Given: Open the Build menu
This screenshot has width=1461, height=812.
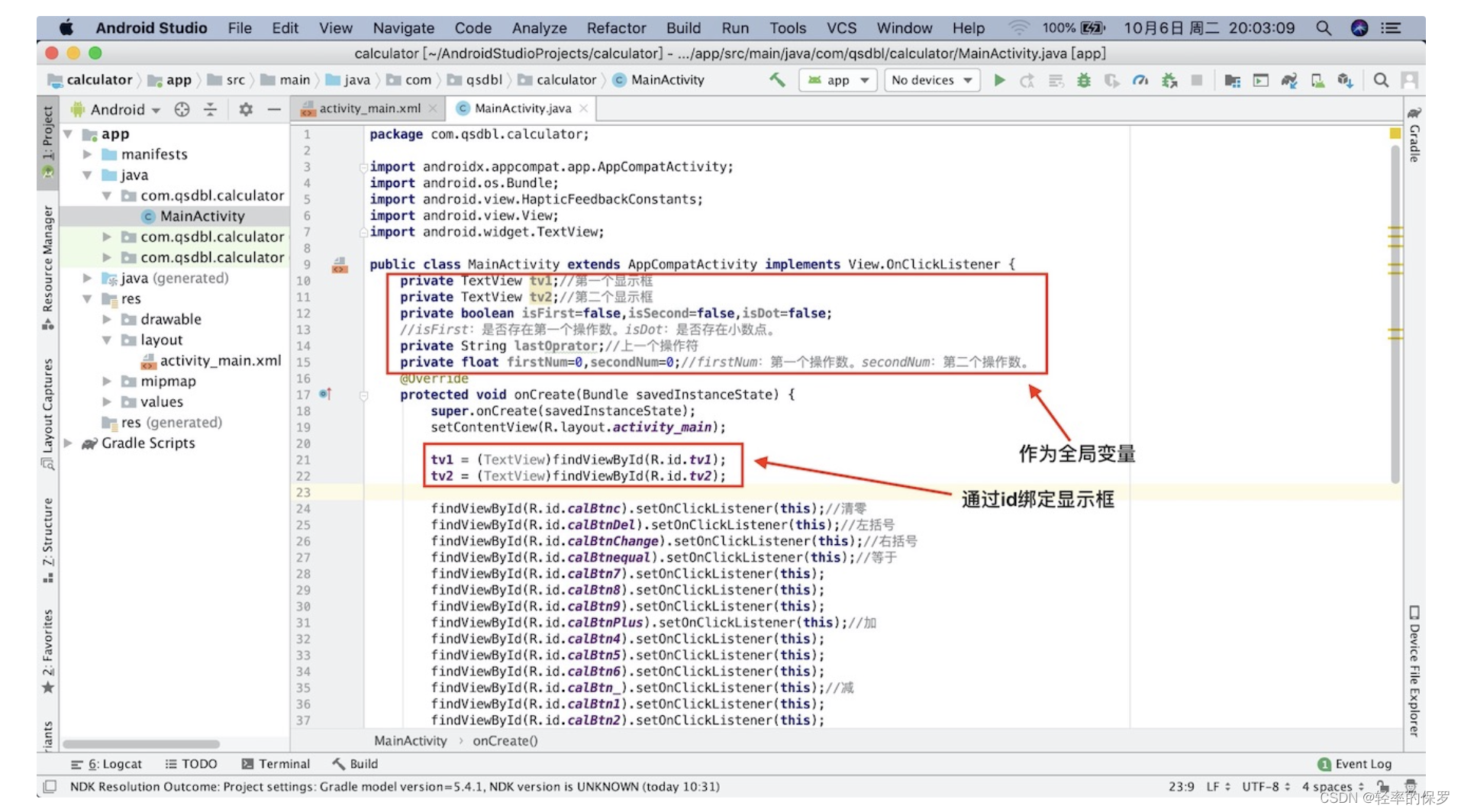Looking at the screenshot, I should [683, 28].
